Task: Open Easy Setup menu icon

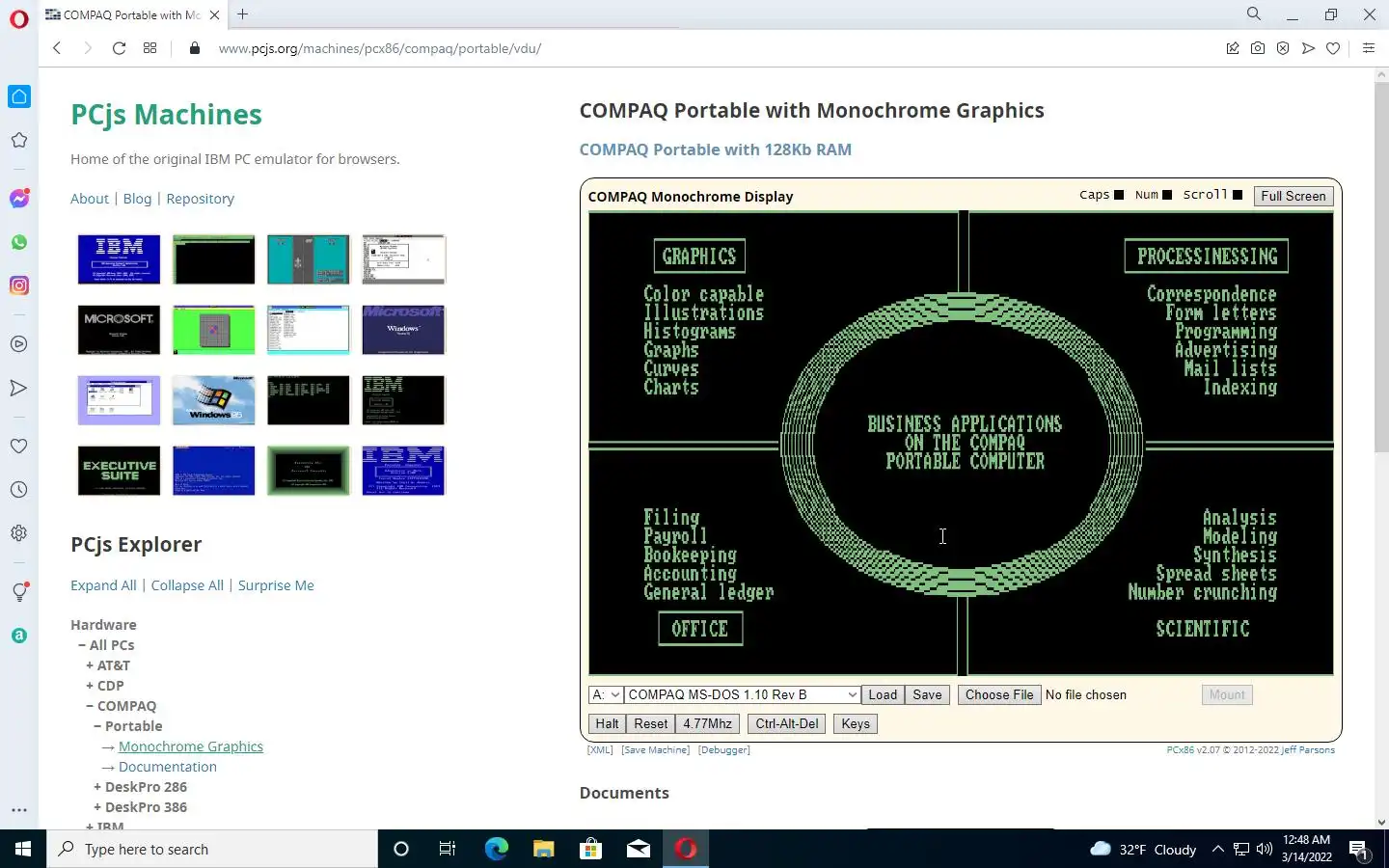Action: 1368,48
